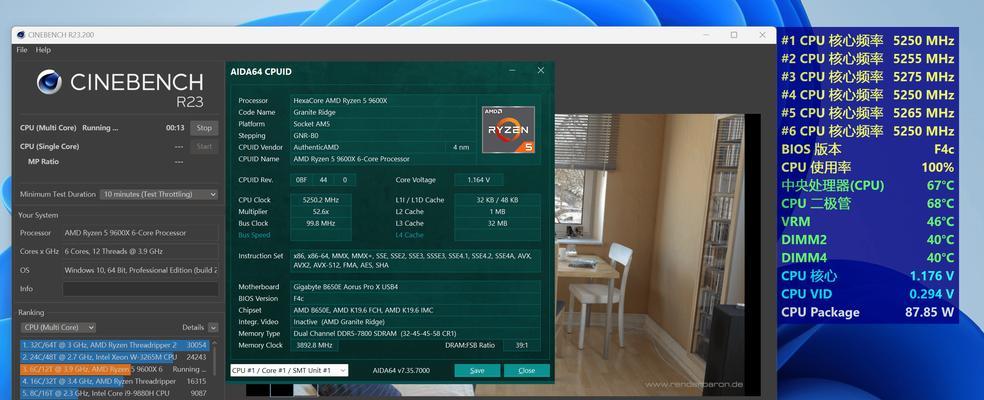Click the Cinebench logo sphere icon
Screen dimensions: 984x400
(x=49, y=82)
